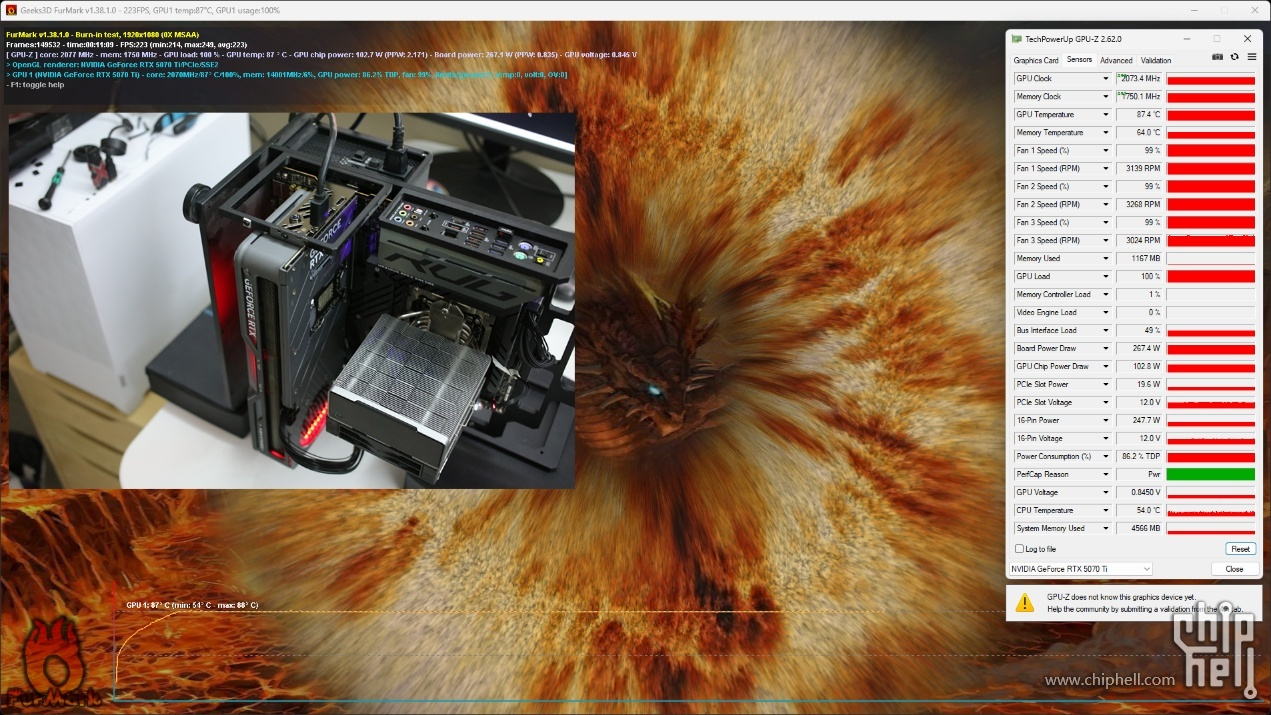Open the NVIDIA GeForce RTX 5070 Ti selector

point(1080,569)
